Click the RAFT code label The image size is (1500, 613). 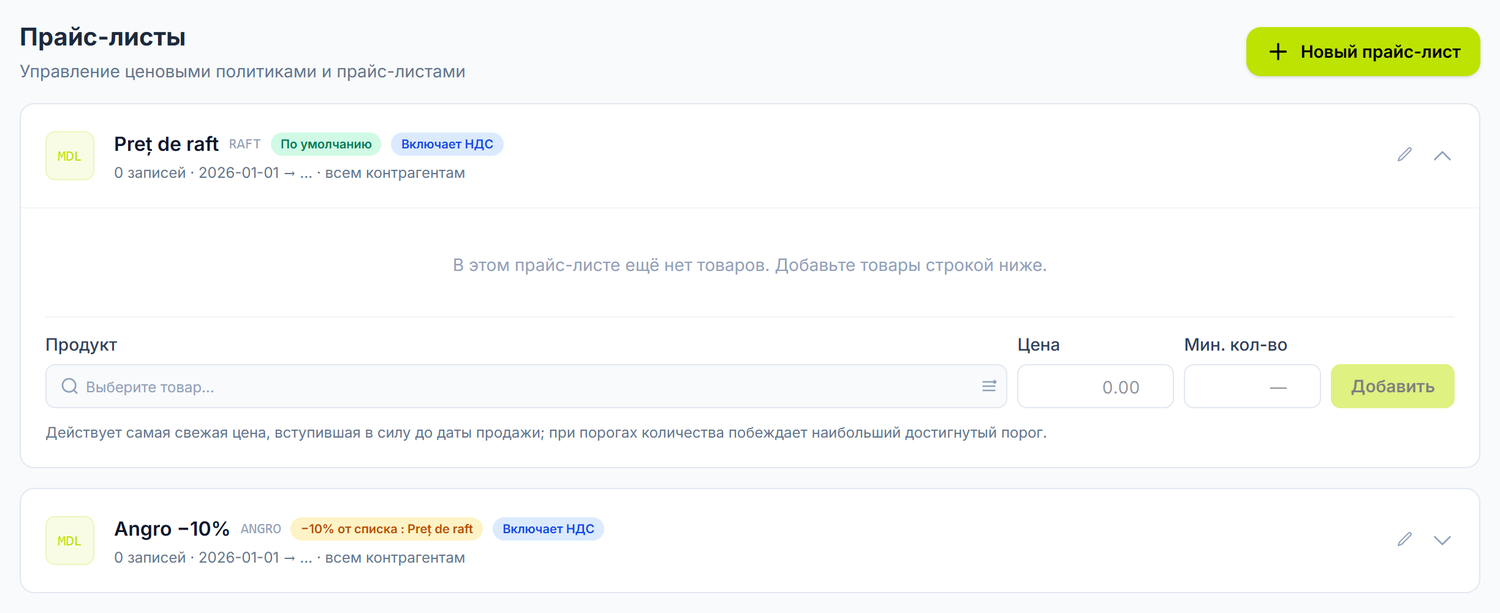click(245, 144)
